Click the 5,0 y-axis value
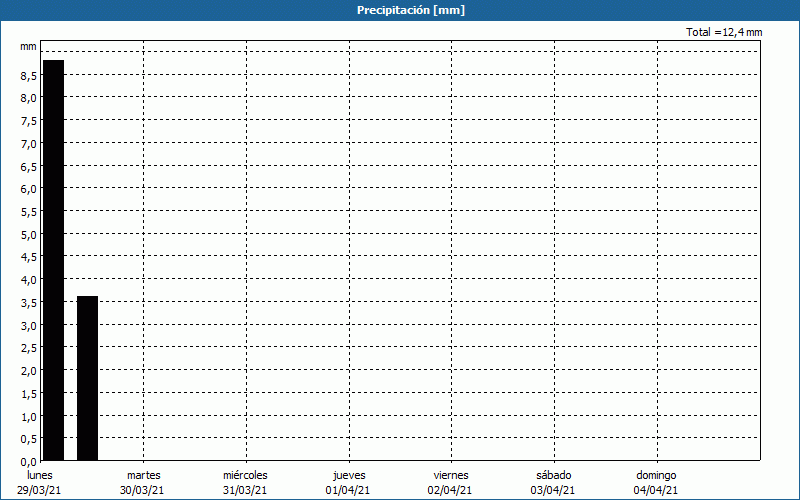 click(x=29, y=235)
